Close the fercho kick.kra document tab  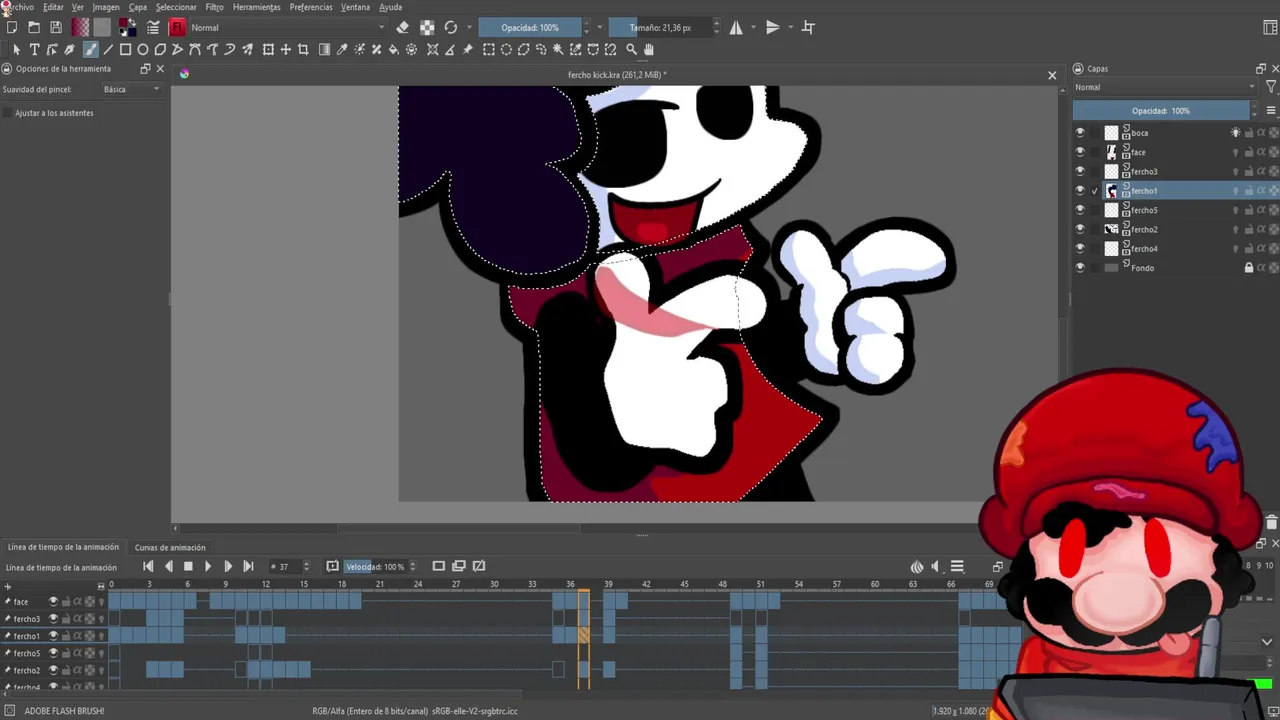pos(1052,75)
